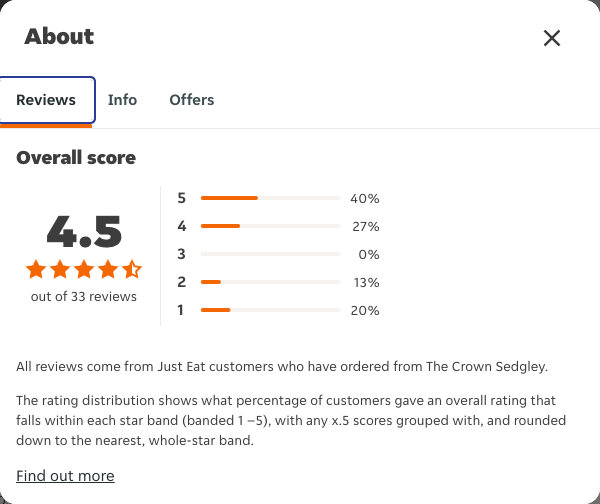Image resolution: width=600 pixels, height=504 pixels.
Task: Open the Offers tab
Action: coord(192,100)
